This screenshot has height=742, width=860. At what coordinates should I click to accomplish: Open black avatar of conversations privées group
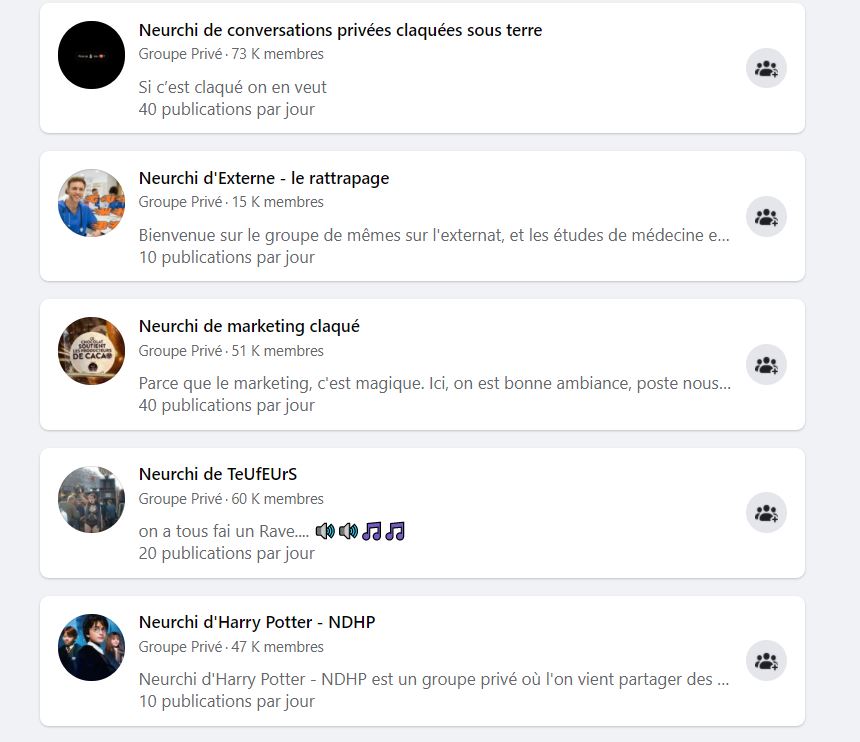[92, 55]
